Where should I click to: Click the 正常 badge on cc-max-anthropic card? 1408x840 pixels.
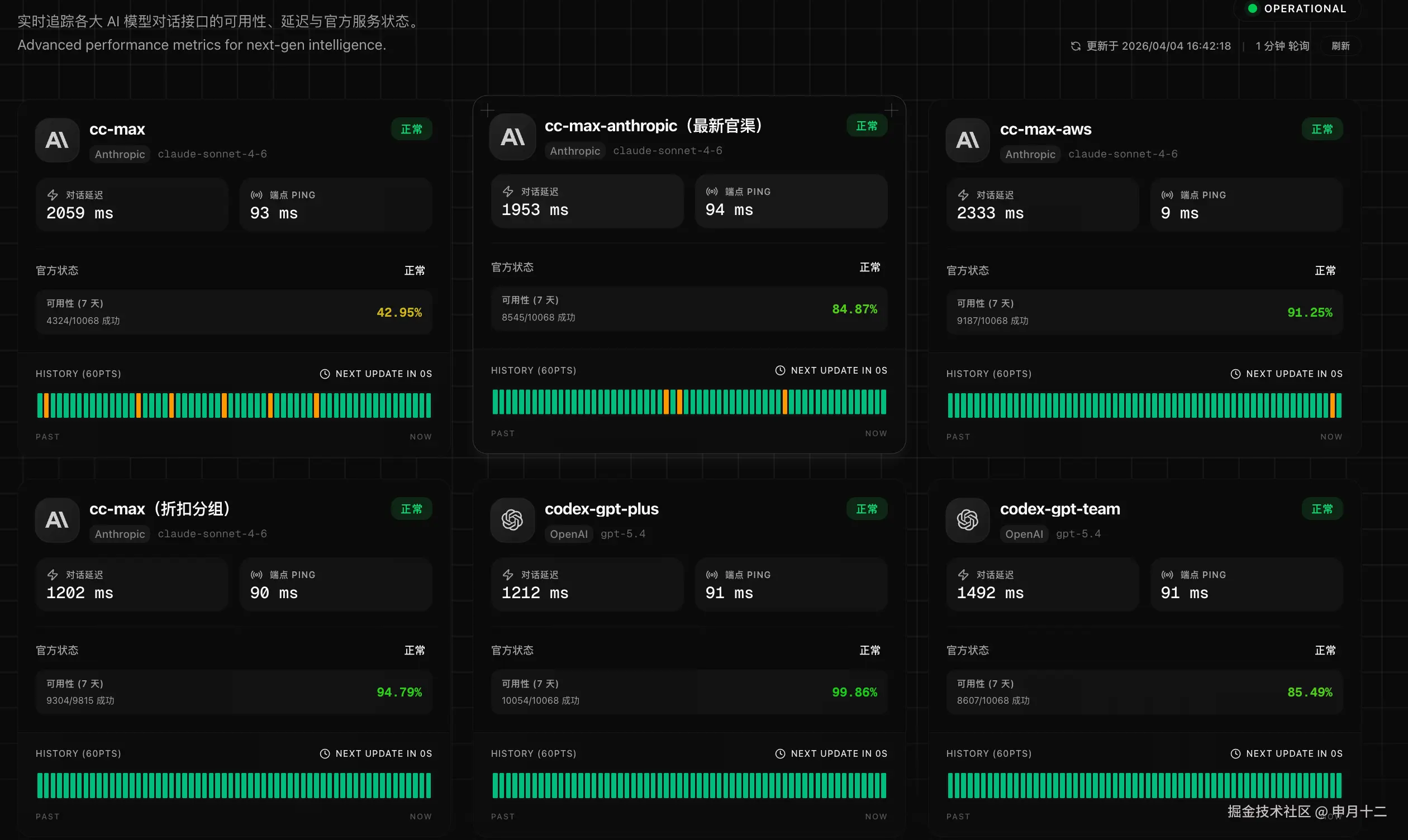point(867,126)
